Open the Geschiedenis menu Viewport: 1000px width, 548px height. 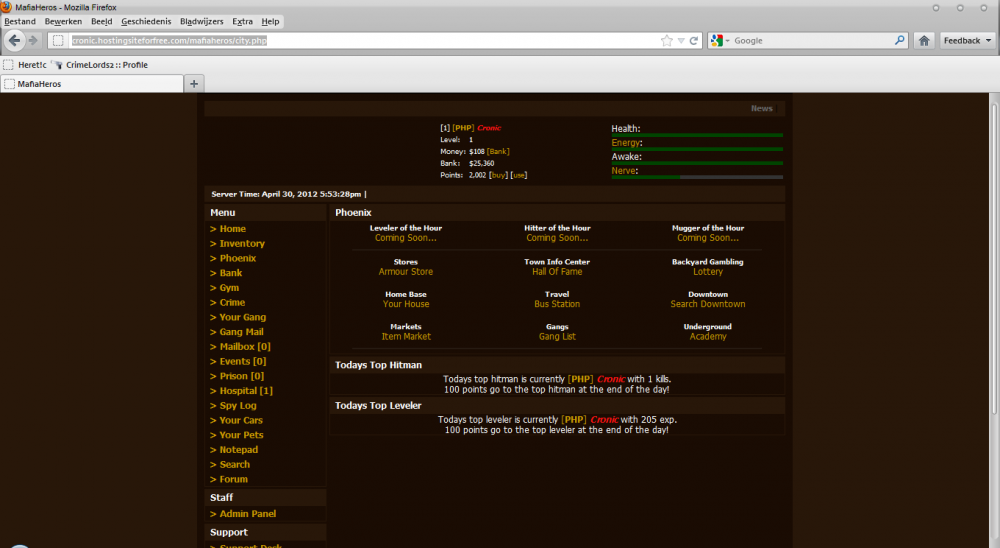point(146,21)
